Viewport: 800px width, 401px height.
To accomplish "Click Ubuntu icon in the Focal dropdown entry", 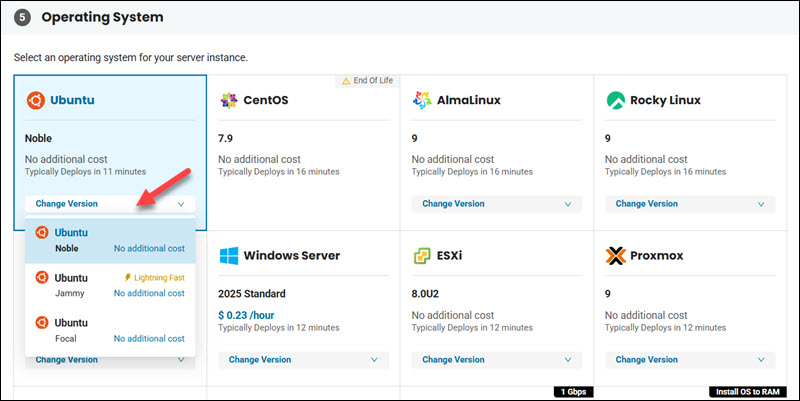I will [x=42, y=322].
